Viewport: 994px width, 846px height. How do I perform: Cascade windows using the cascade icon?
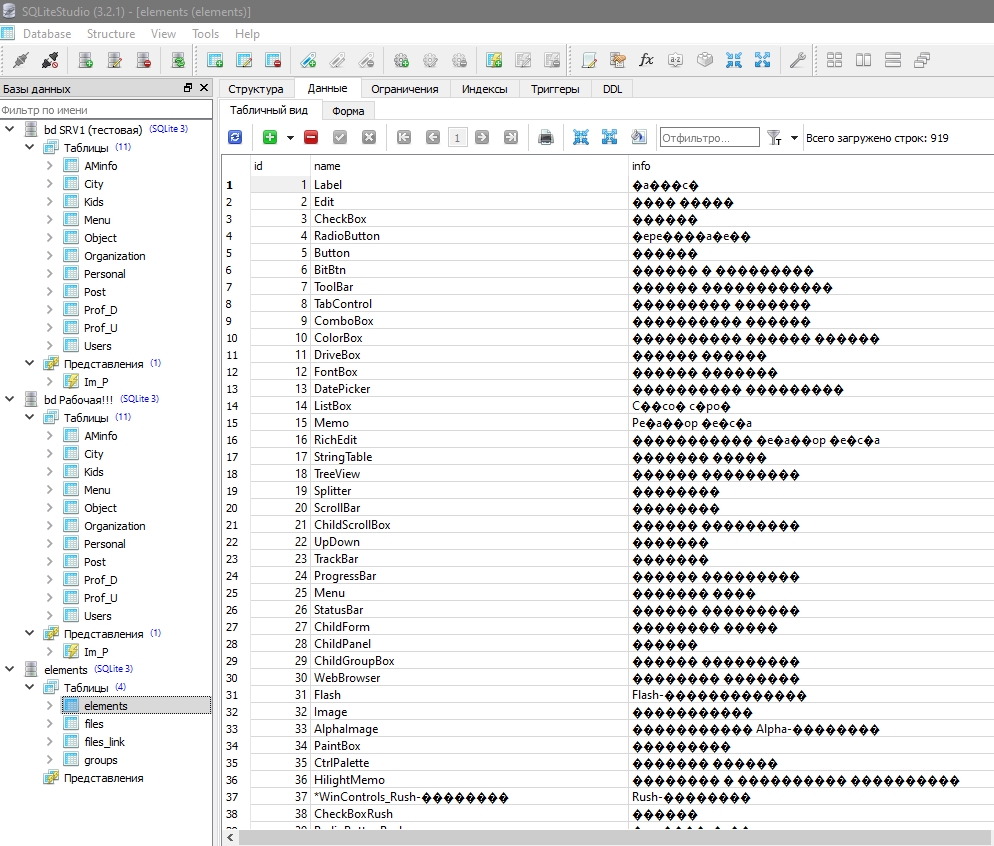(921, 60)
